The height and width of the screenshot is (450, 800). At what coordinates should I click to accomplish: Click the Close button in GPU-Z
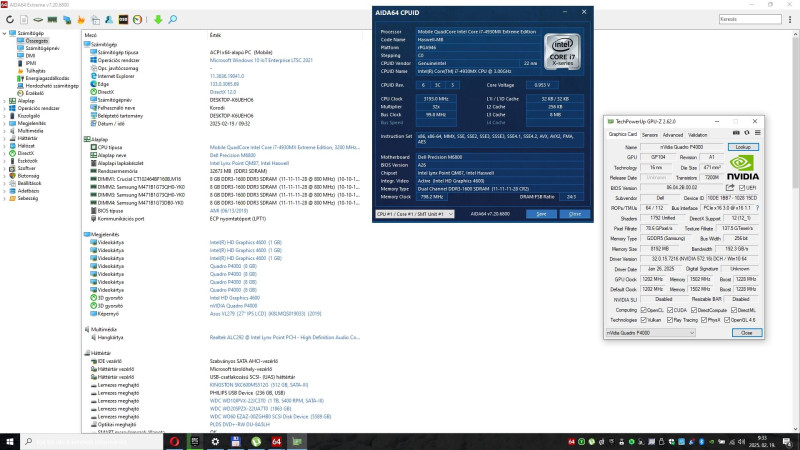746,333
